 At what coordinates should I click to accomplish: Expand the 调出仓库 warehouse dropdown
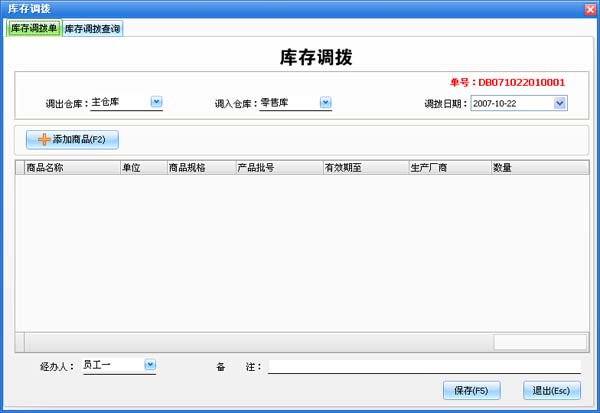(x=156, y=101)
